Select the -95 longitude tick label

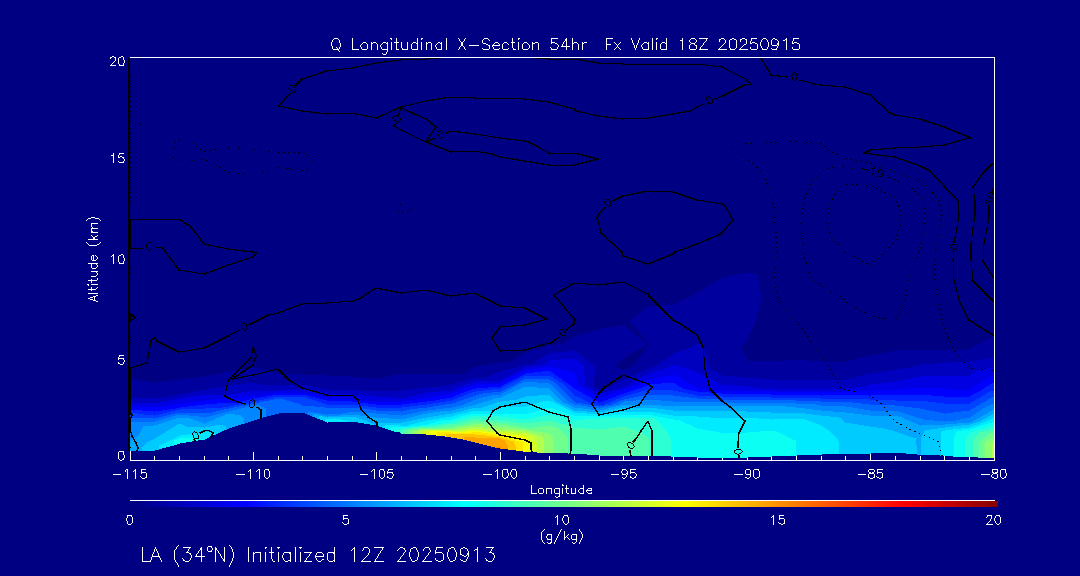(x=624, y=475)
